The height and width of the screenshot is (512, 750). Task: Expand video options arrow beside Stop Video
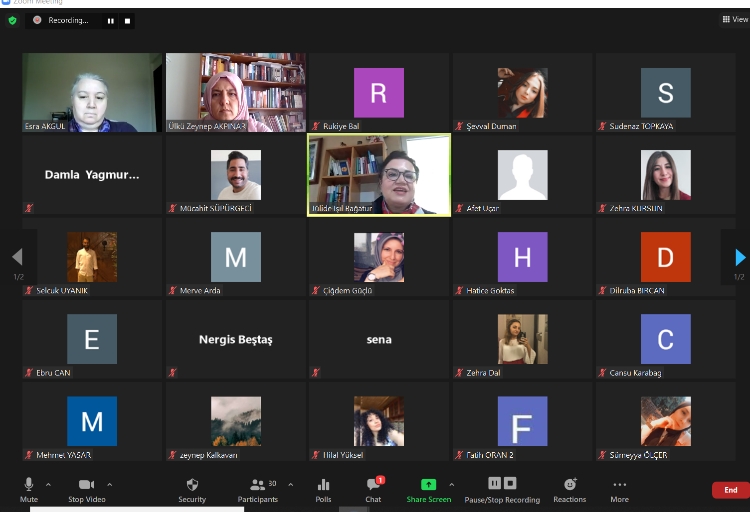pos(110,485)
